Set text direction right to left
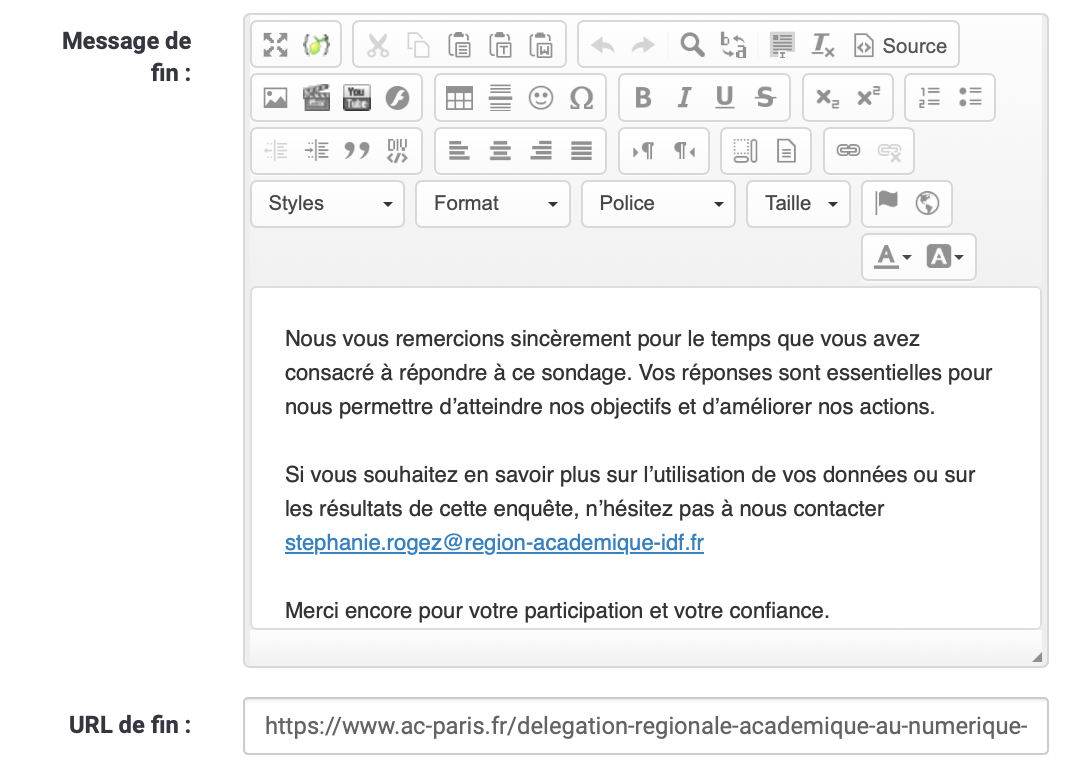Screen dimensions: 1092x774 point(684,150)
